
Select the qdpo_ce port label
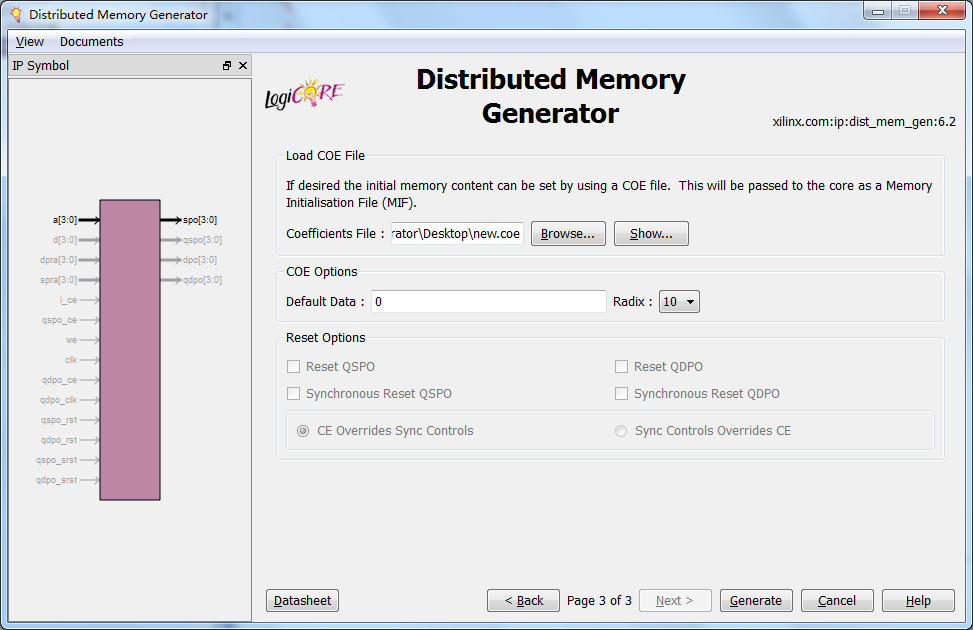60,380
